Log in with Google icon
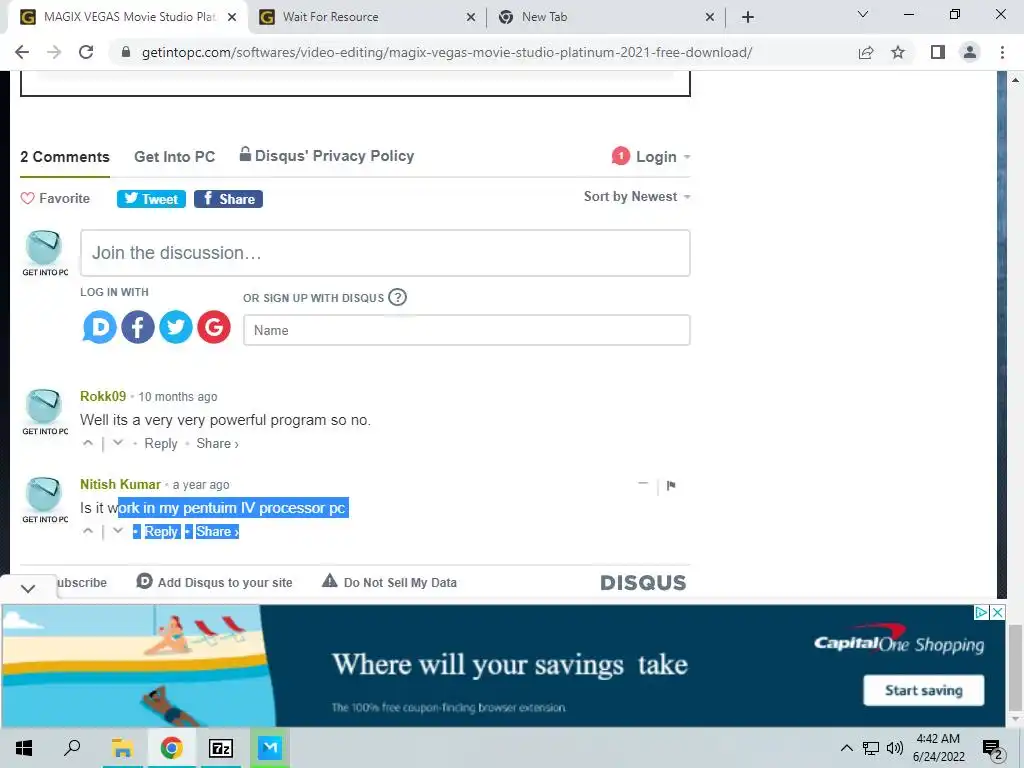This screenshot has height=768, width=1024. (x=214, y=327)
